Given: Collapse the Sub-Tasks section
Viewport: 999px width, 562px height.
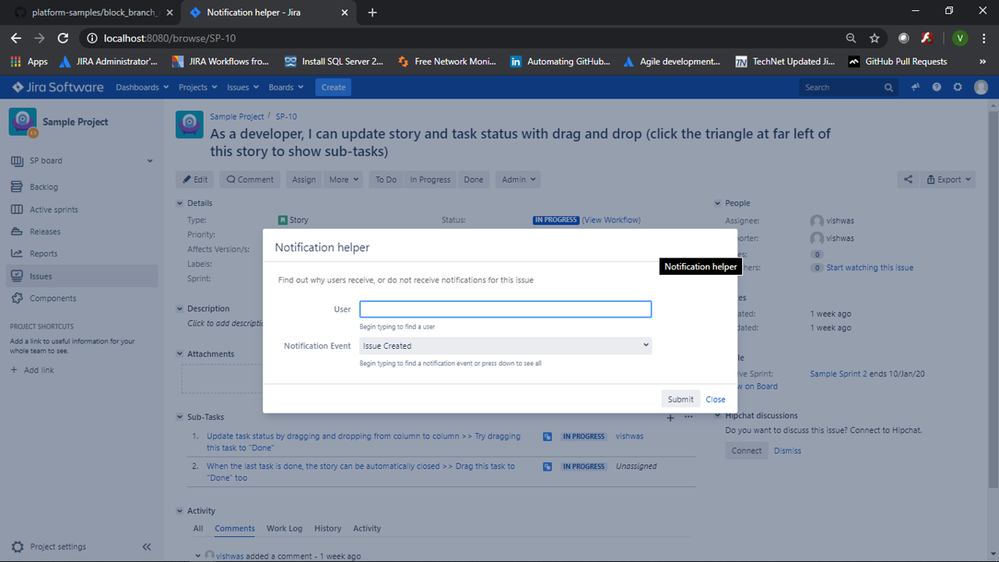Looking at the screenshot, I should point(180,417).
